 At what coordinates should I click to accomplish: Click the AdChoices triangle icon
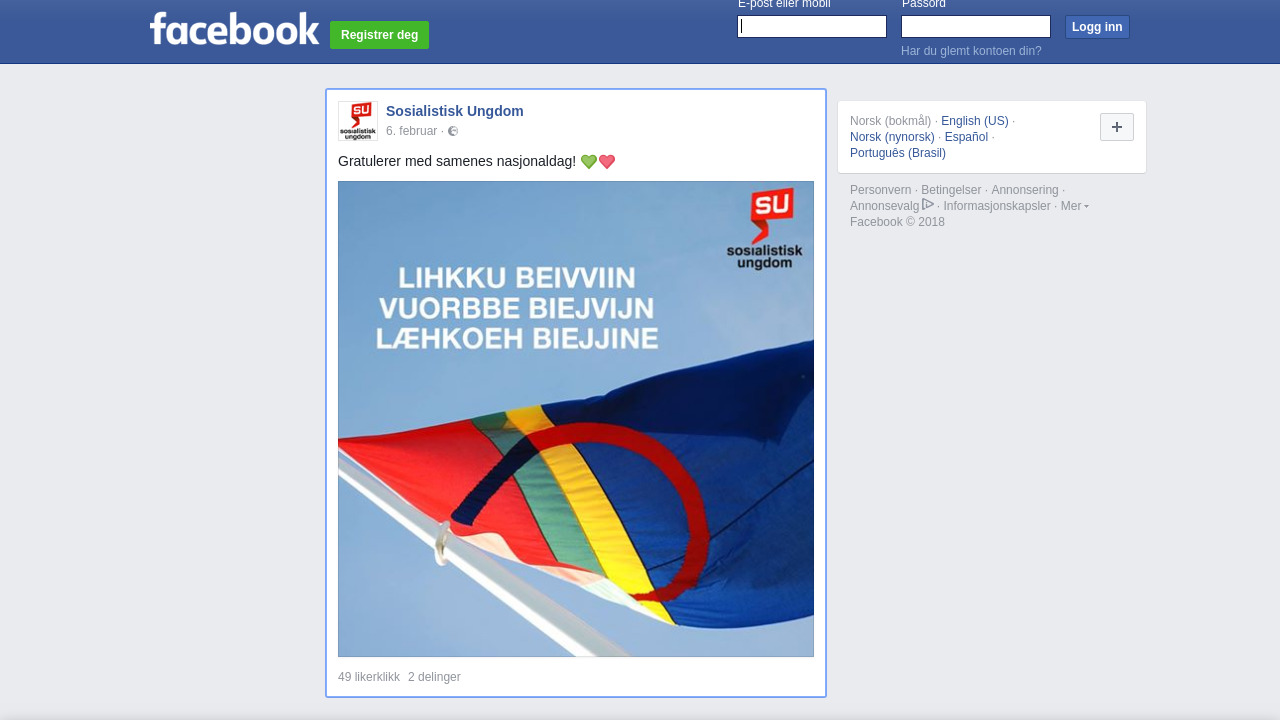[928, 204]
